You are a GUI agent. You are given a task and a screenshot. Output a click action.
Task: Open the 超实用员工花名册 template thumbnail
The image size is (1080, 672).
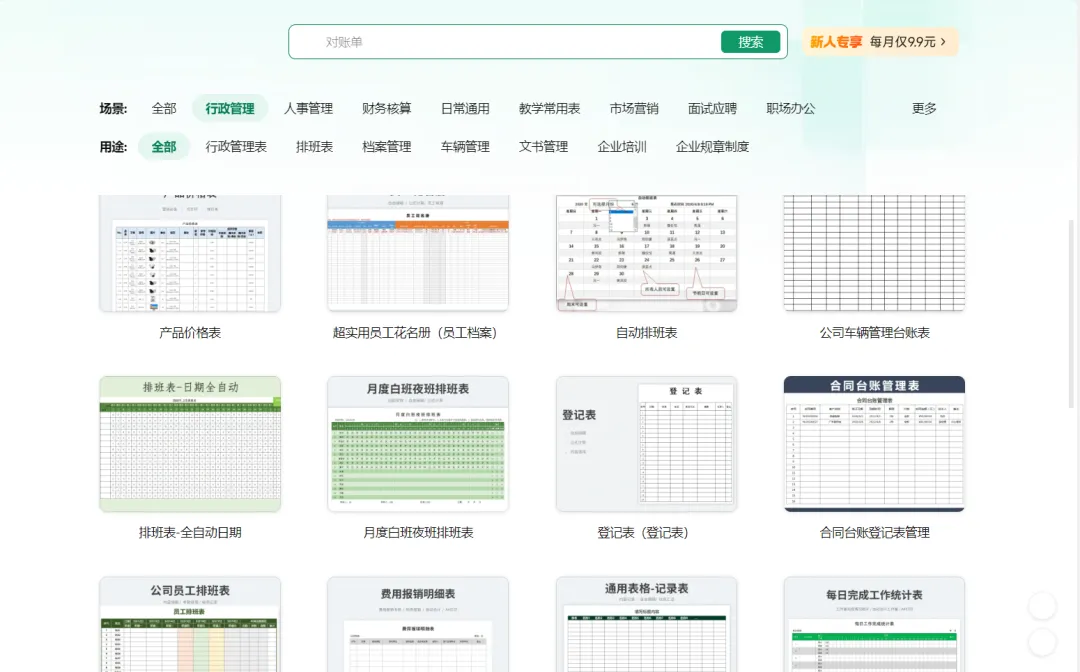[x=418, y=253]
